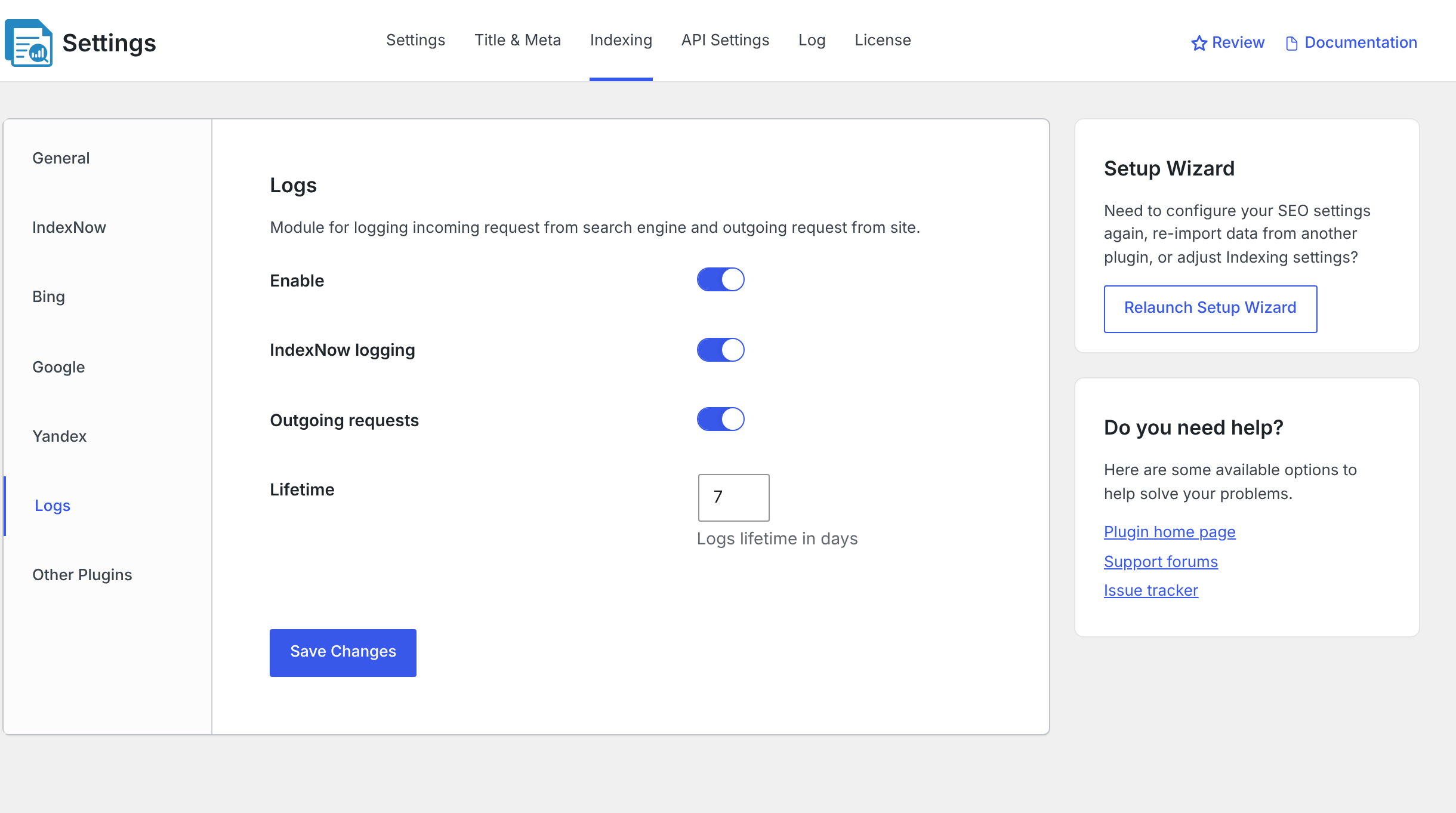Click the 'Do you need help?' heading
Image resolution: width=1456 pixels, height=813 pixels.
pos(1193,427)
